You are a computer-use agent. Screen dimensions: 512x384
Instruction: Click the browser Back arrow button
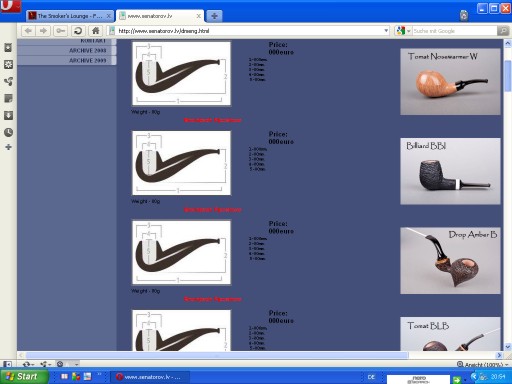[28, 31]
